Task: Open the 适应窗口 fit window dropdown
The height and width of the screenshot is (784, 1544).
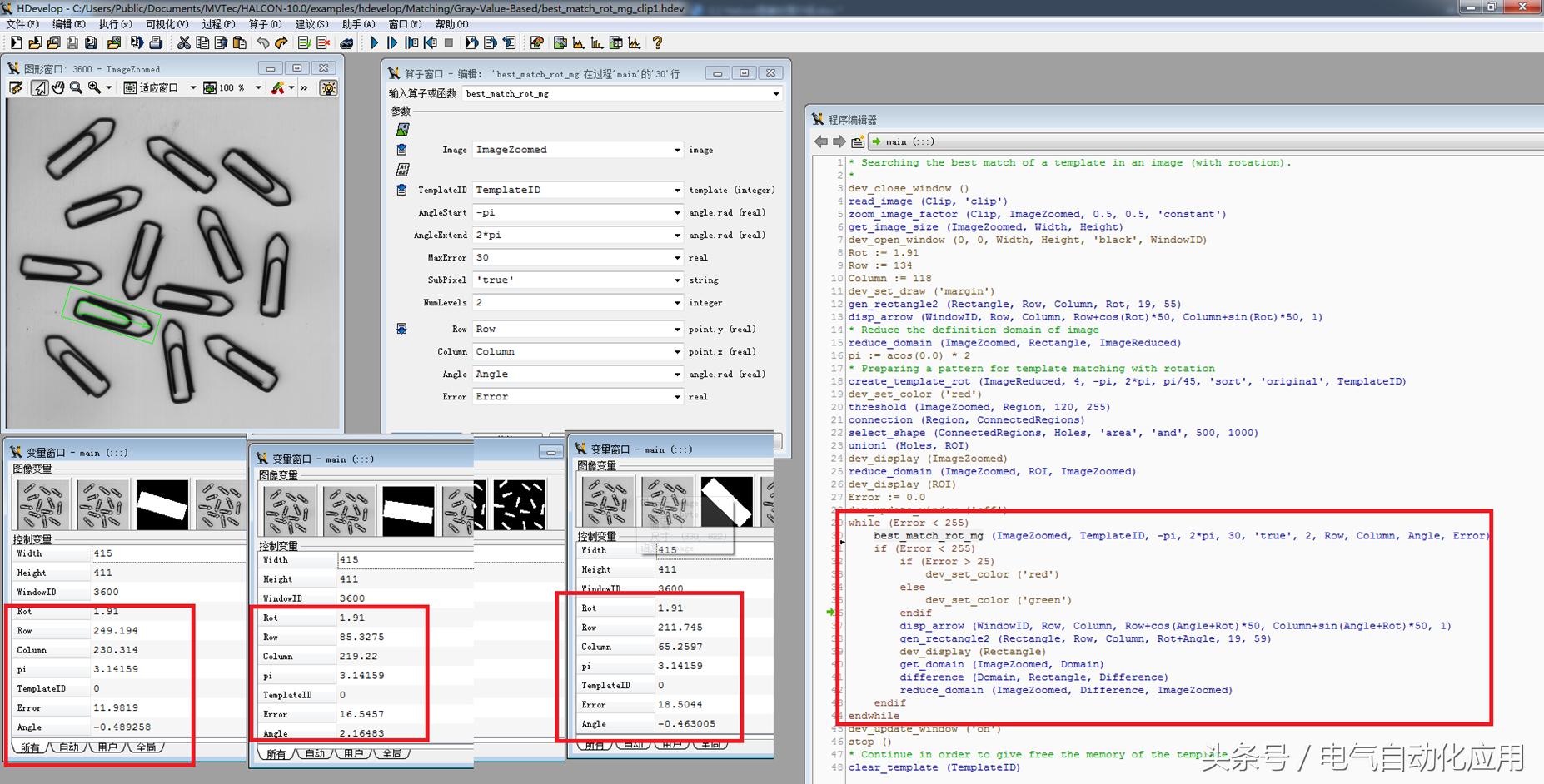Action: pyautogui.click(x=192, y=87)
